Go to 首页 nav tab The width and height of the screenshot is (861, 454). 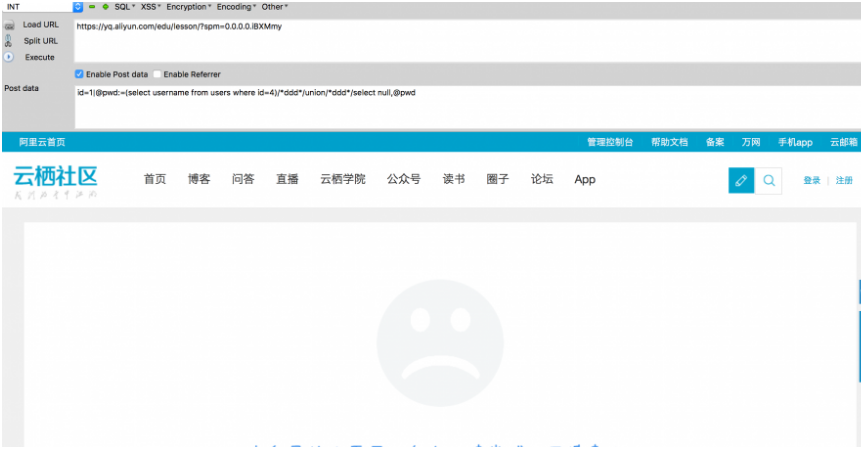(155, 179)
